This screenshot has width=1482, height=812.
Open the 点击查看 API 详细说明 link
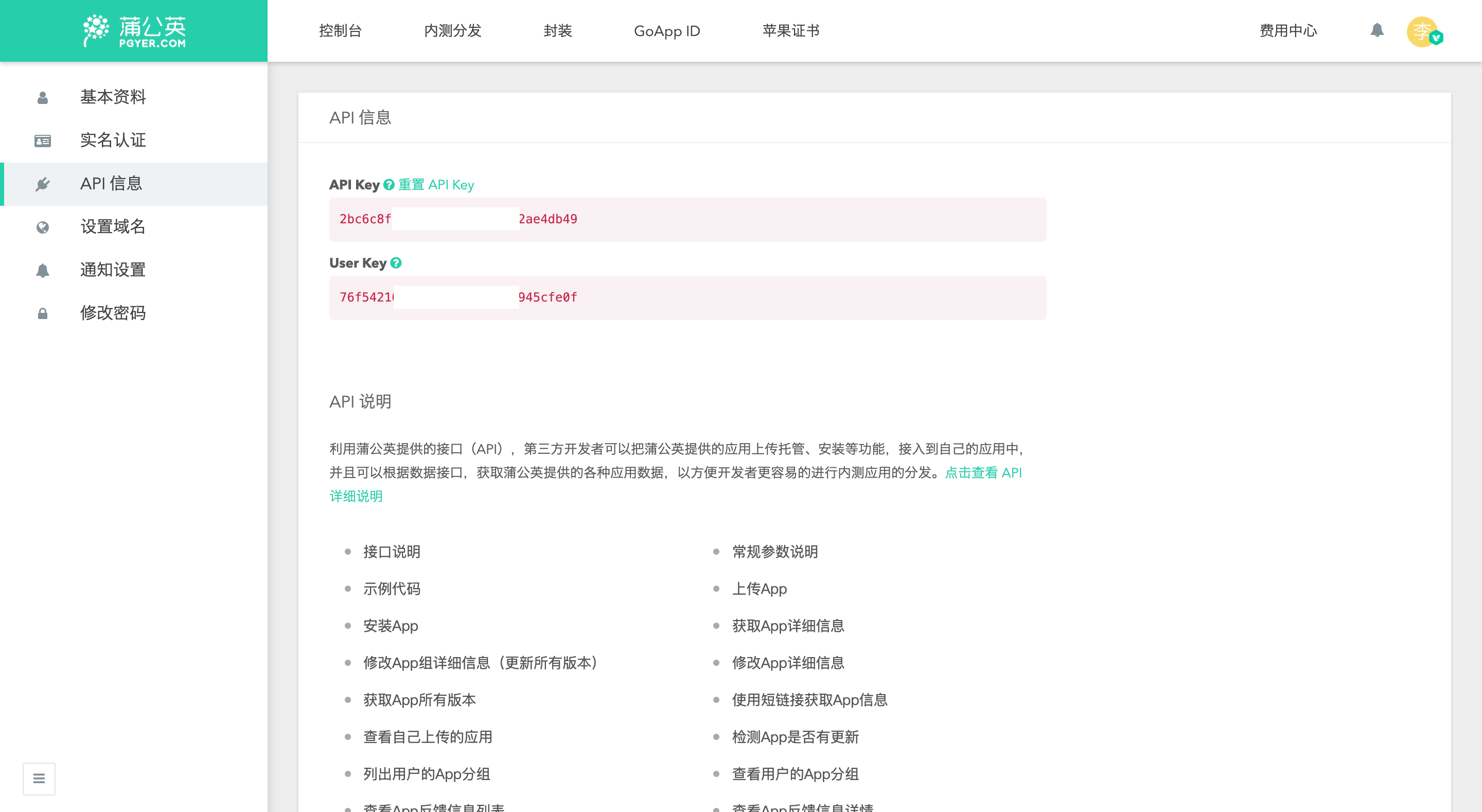tap(983, 472)
